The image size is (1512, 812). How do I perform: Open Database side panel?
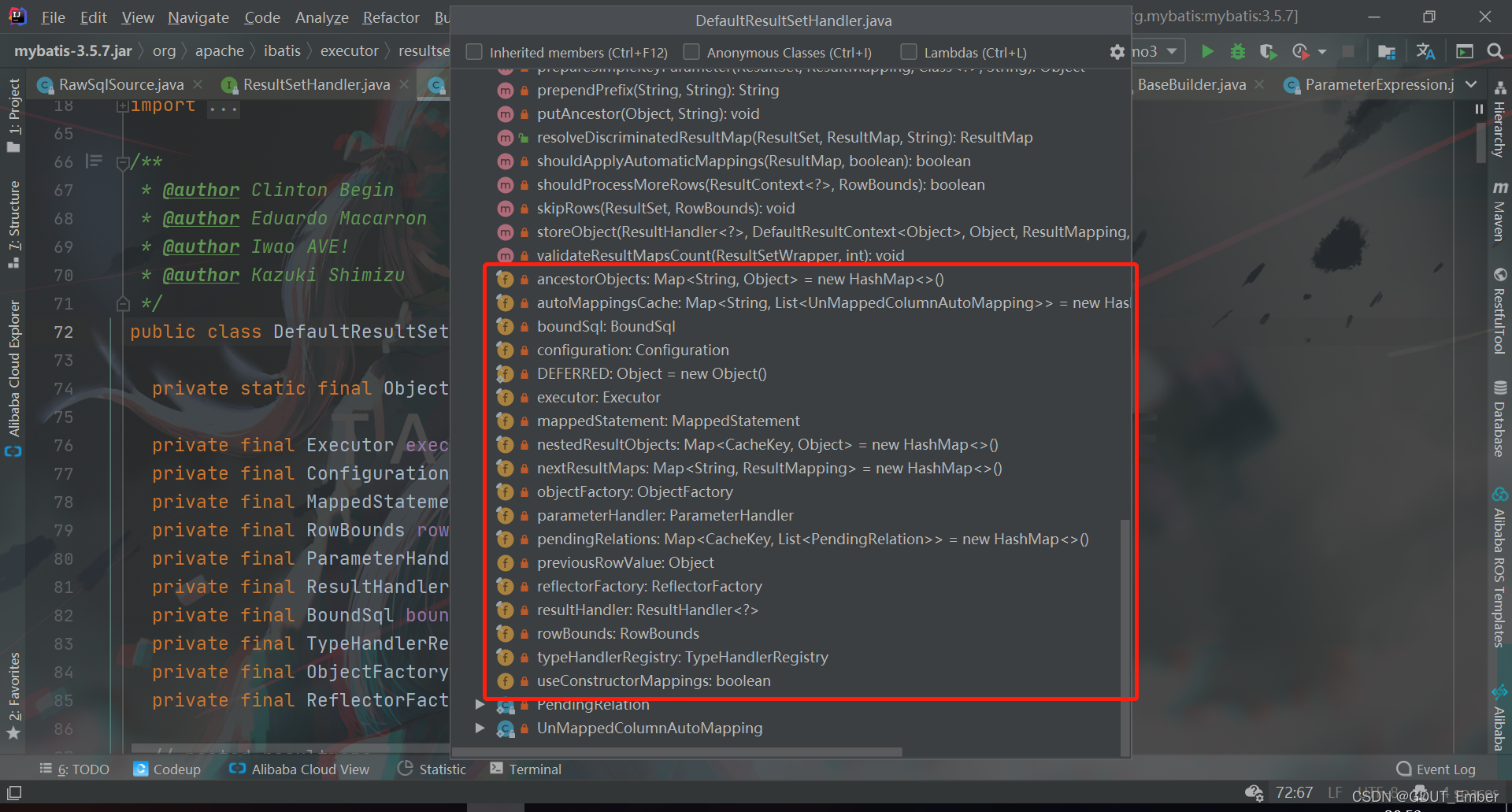[x=1499, y=419]
